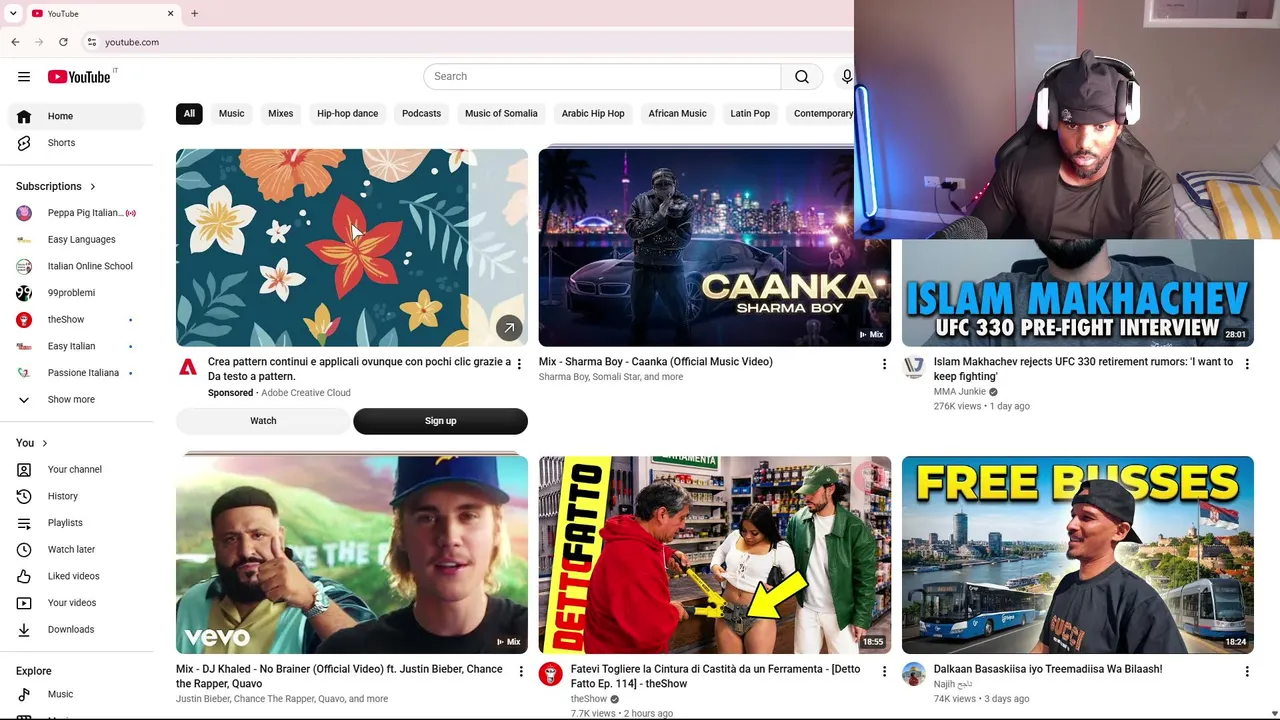The width and height of the screenshot is (1280, 720).
Task: Select the Hip-hop dance chip
Action: pos(347,114)
